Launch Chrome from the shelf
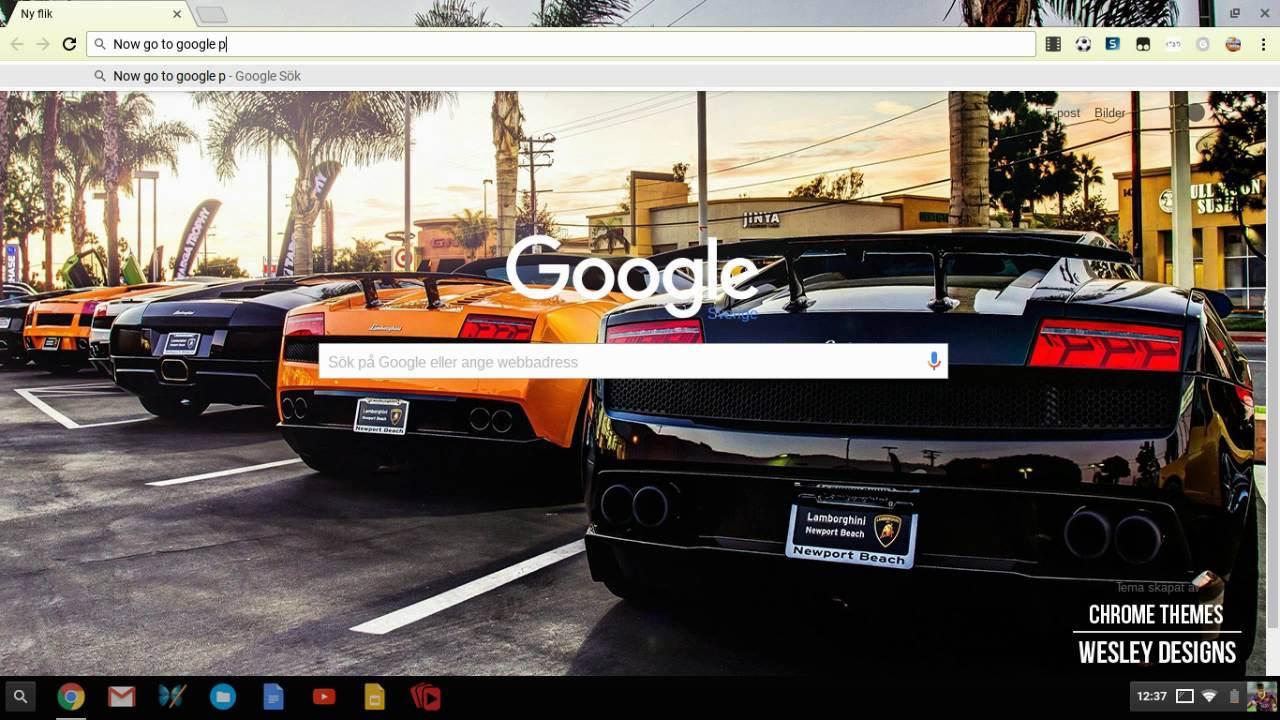This screenshot has width=1280, height=720. click(70, 696)
